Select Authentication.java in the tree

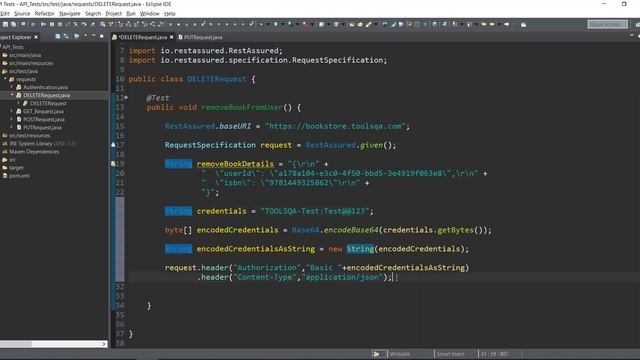click(45, 87)
